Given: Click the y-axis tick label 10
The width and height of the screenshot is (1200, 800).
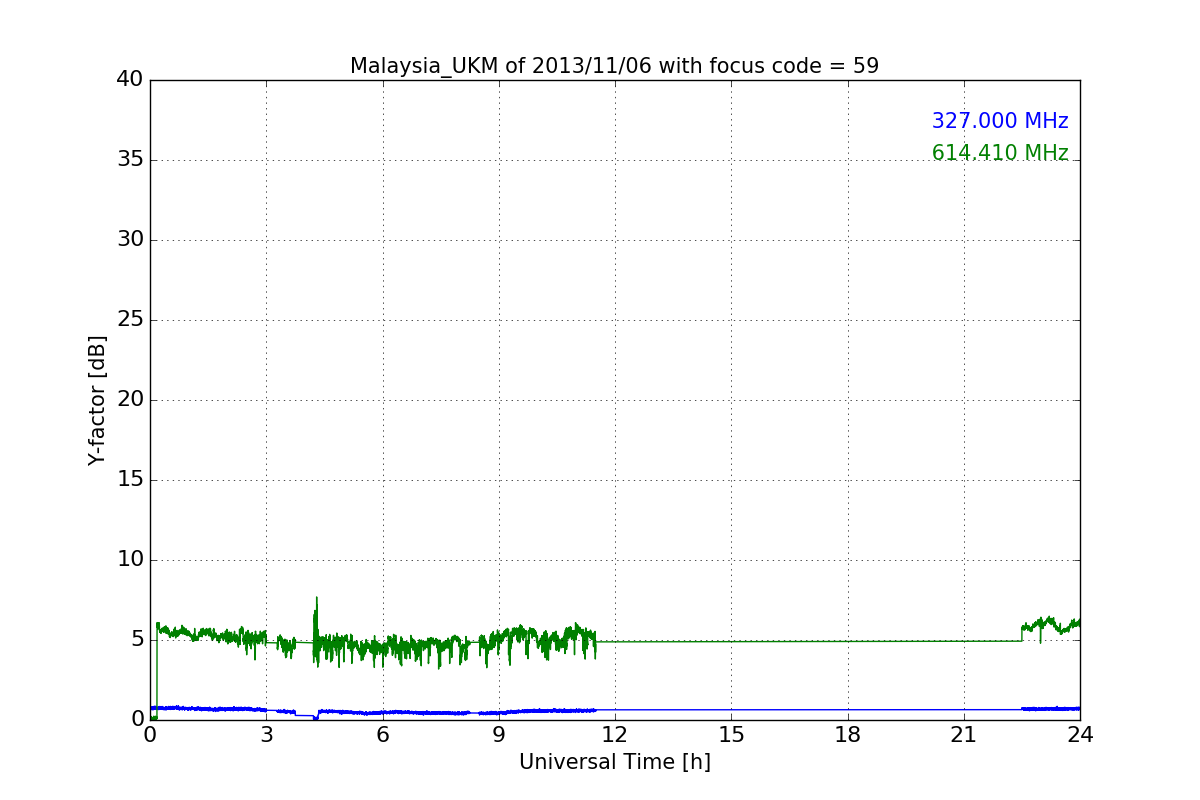Looking at the screenshot, I should [x=130, y=560].
